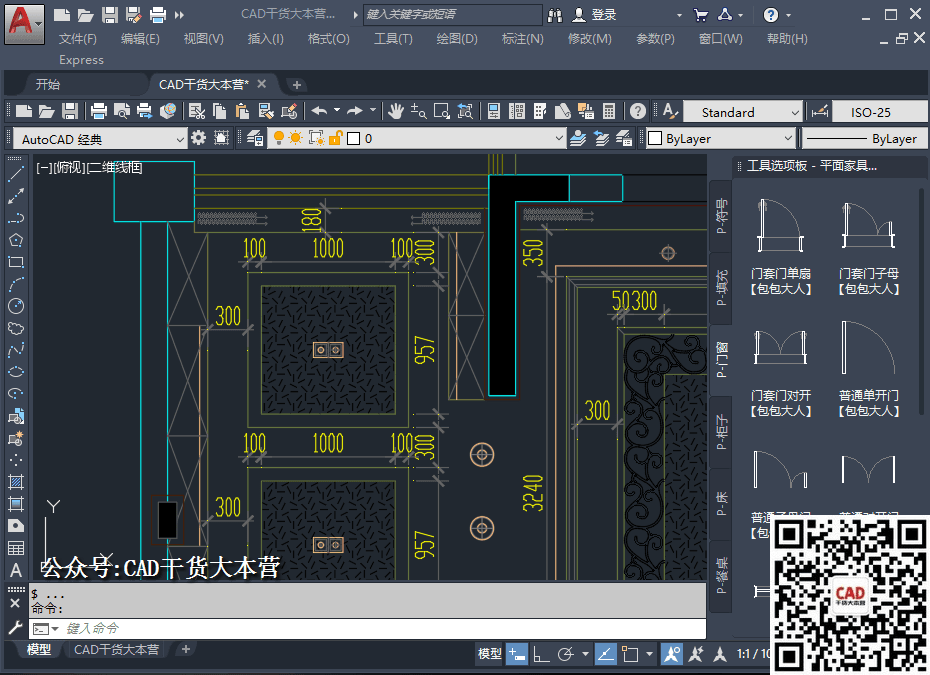Click the Autodesk App Store cart icon
Screen dimensions: 930x675
point(700,15)
